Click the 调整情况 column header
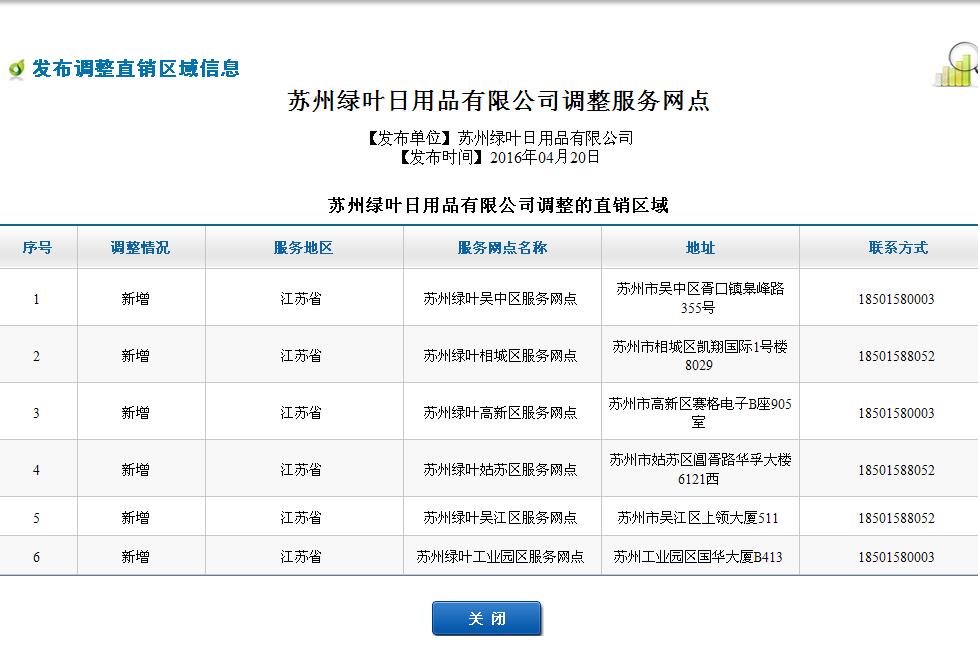 click(x=140, y=248)
